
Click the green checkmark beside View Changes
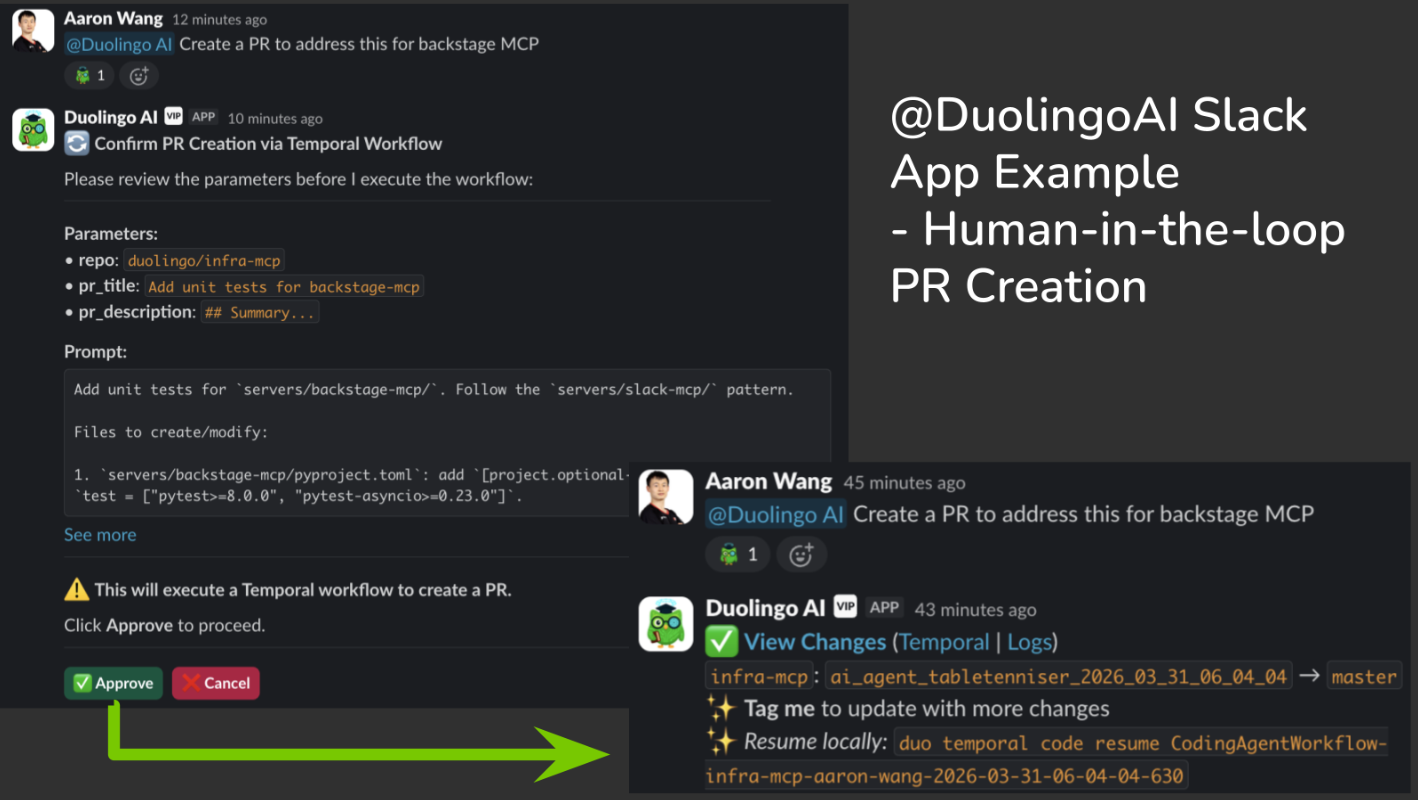coord(721,642)
